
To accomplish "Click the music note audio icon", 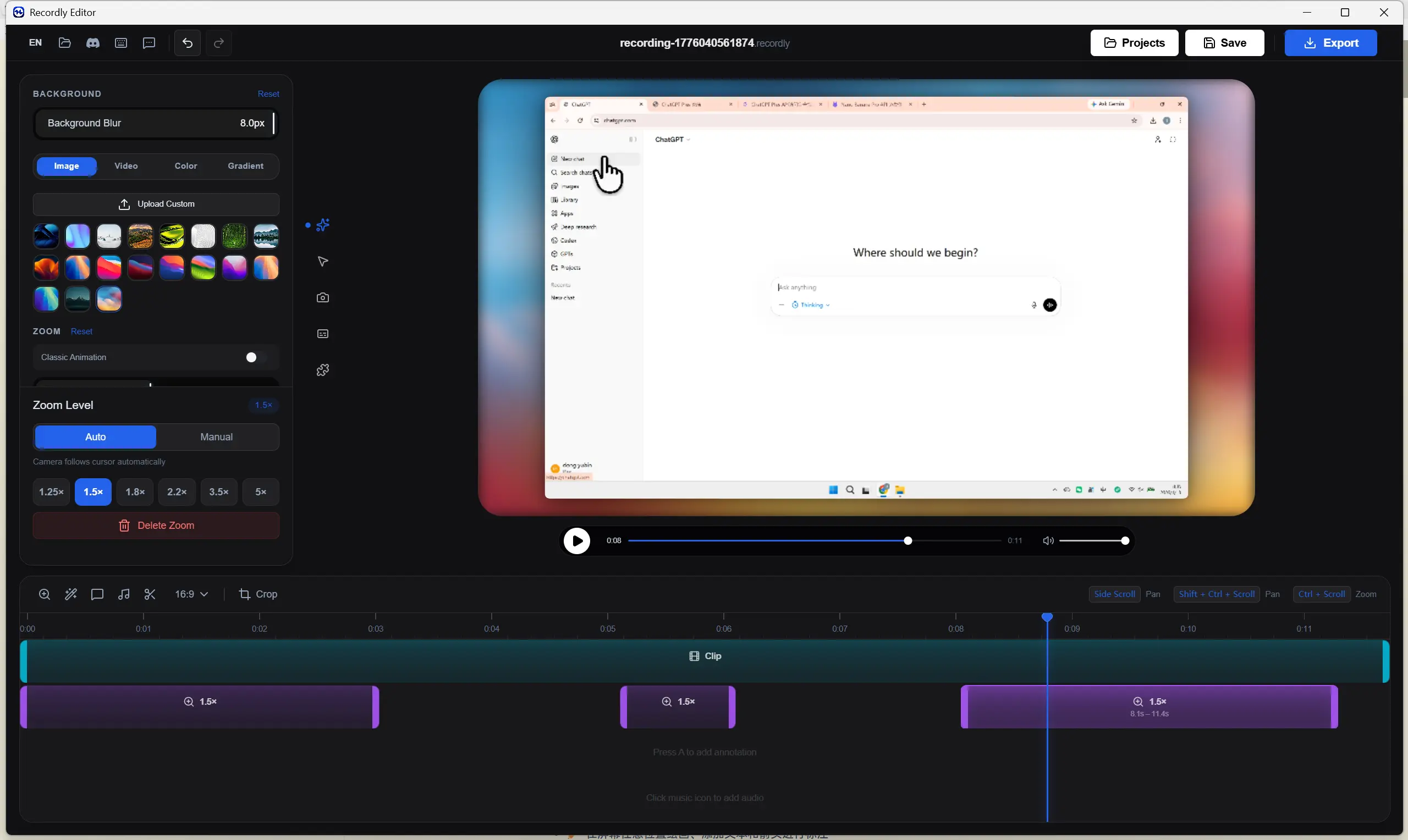I will coord(124,594).
